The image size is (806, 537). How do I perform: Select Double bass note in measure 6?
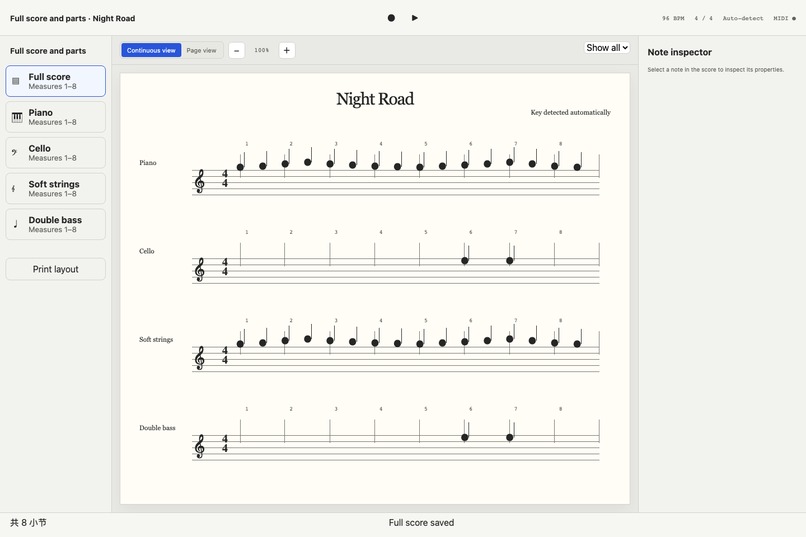pyautogui.click(x=465, y=437)
